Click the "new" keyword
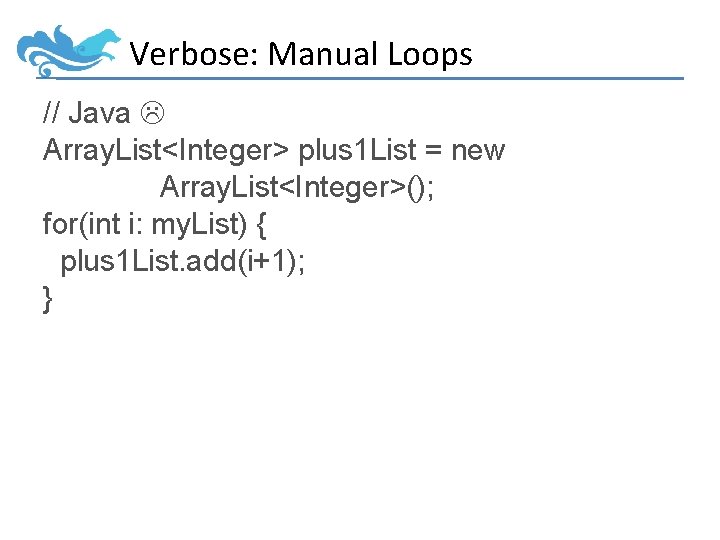The image size is (720, 540). (x=478, y=151)
